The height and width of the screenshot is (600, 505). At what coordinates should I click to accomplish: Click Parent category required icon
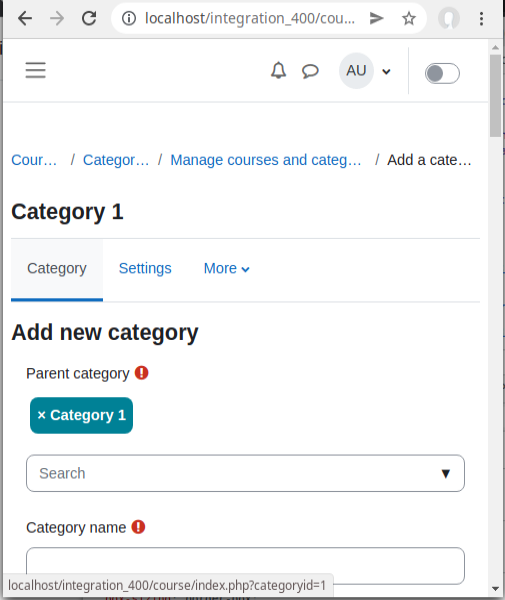pos(142,373)
